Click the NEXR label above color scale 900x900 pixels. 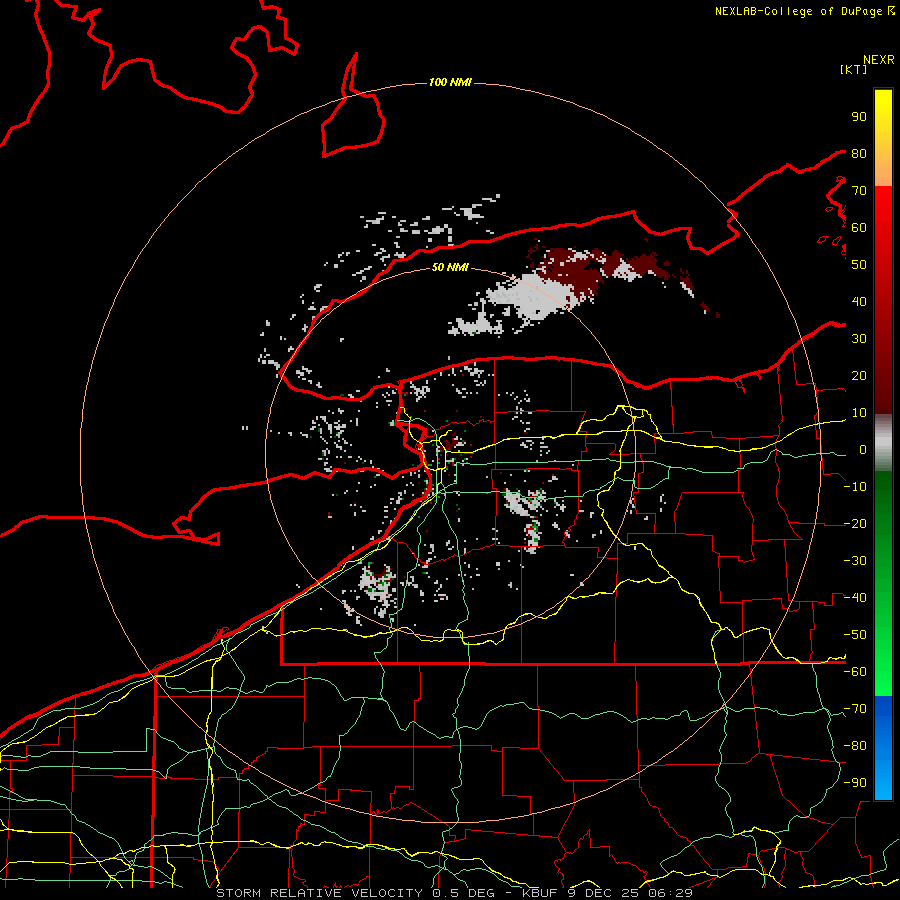coord(879,60)
